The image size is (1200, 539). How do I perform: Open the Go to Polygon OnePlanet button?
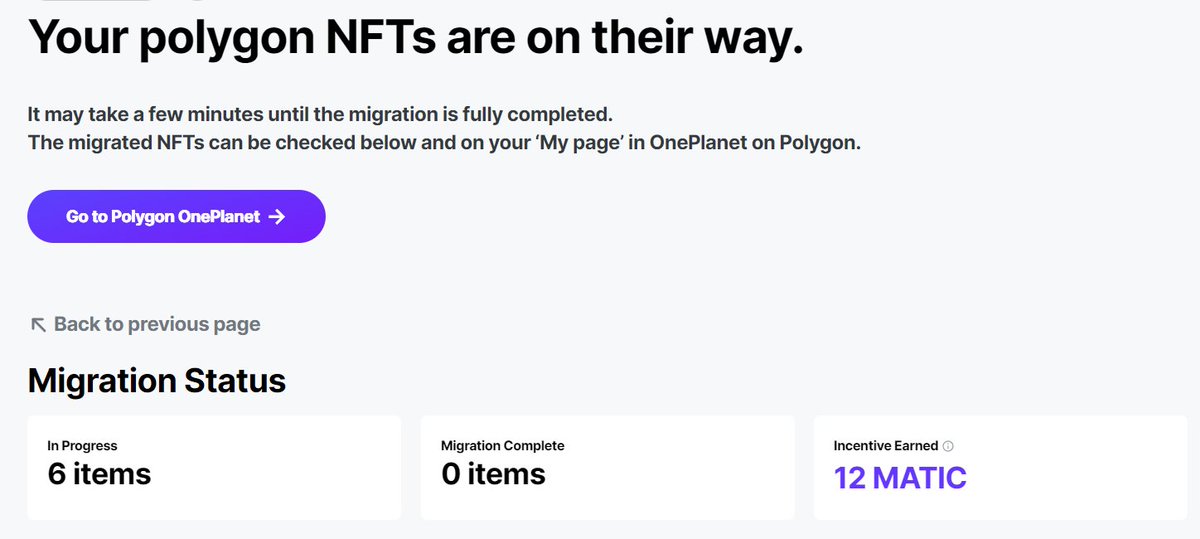pyautogui.click(x=176, y=216)
